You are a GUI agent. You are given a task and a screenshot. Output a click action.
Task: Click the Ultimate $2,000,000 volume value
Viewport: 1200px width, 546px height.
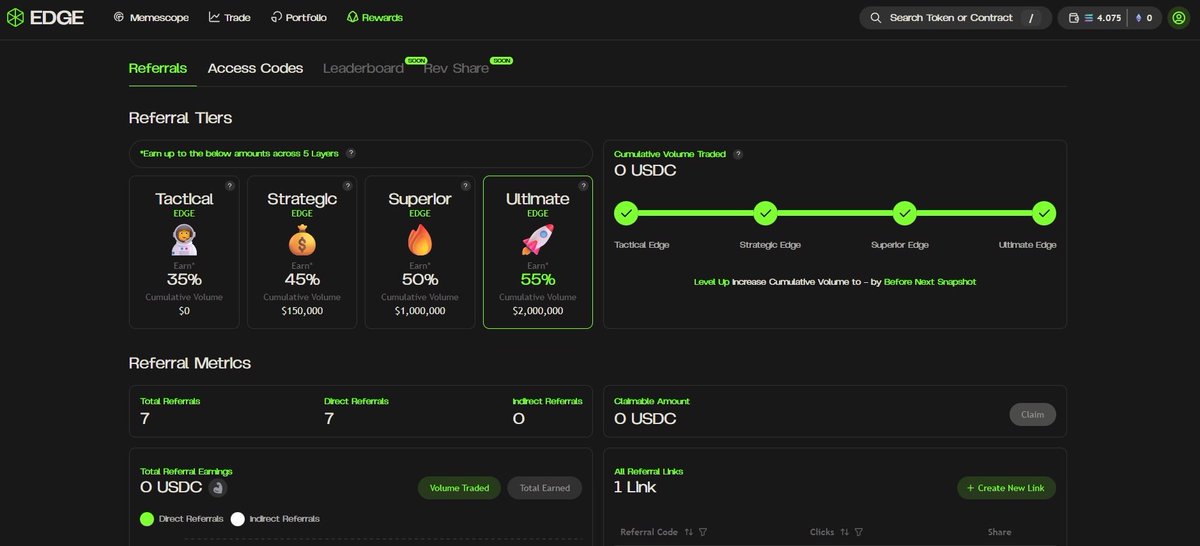(x=538, y=311)
